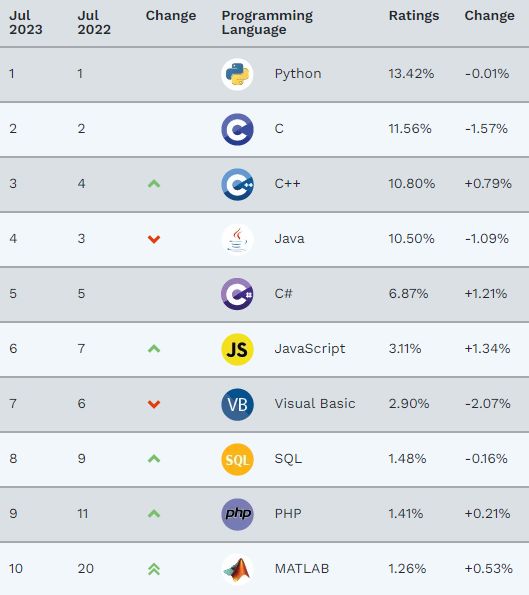The width and height of the screenshot is (529, 595).
Task: Select the MATLAB logo icon
Action: click(x=237, y=569)
